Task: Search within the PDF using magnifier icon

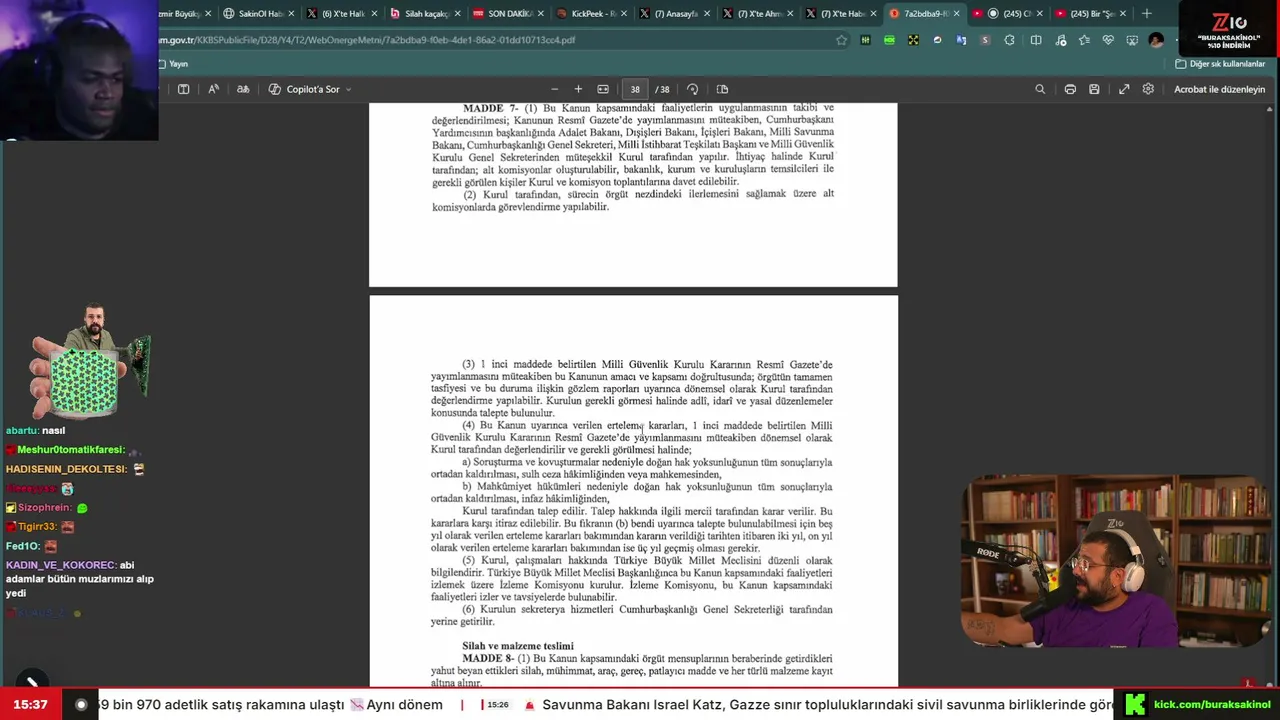Action: click(x=1040, y=89)
